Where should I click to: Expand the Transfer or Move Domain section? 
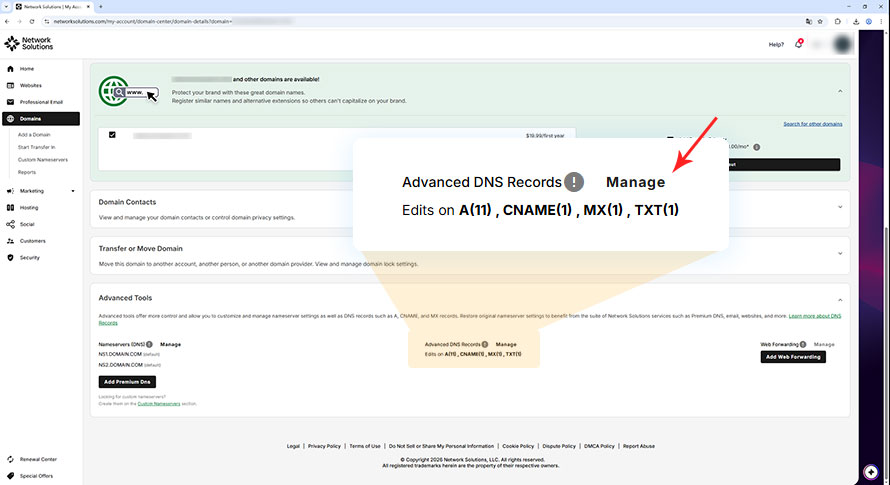(840, 254)
